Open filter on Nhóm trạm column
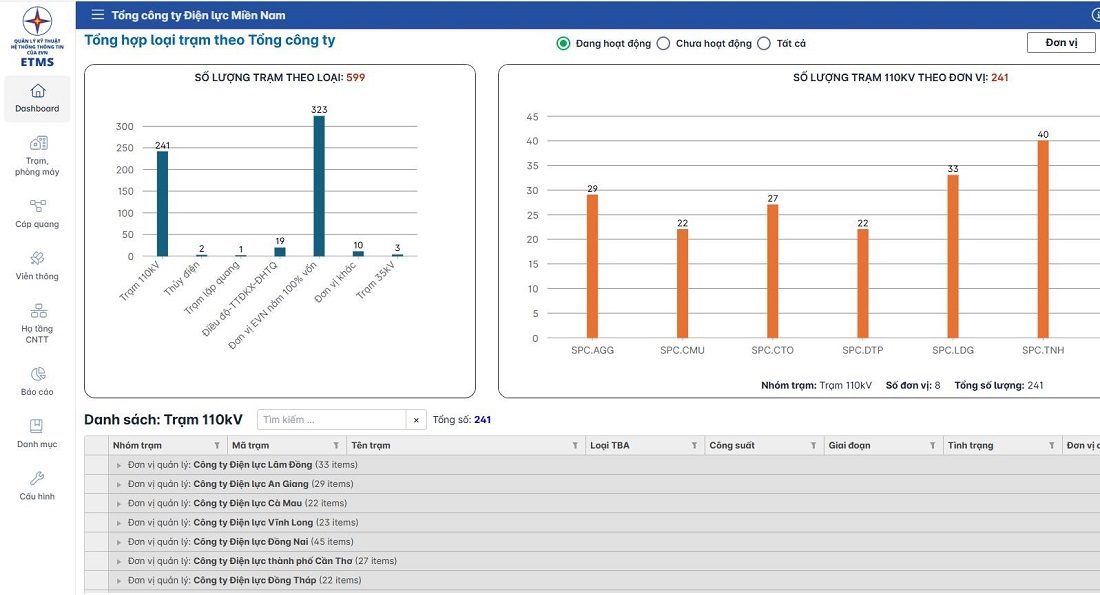Image resolution: width=1100 pixels, height=595 pixels. (217, 446)
